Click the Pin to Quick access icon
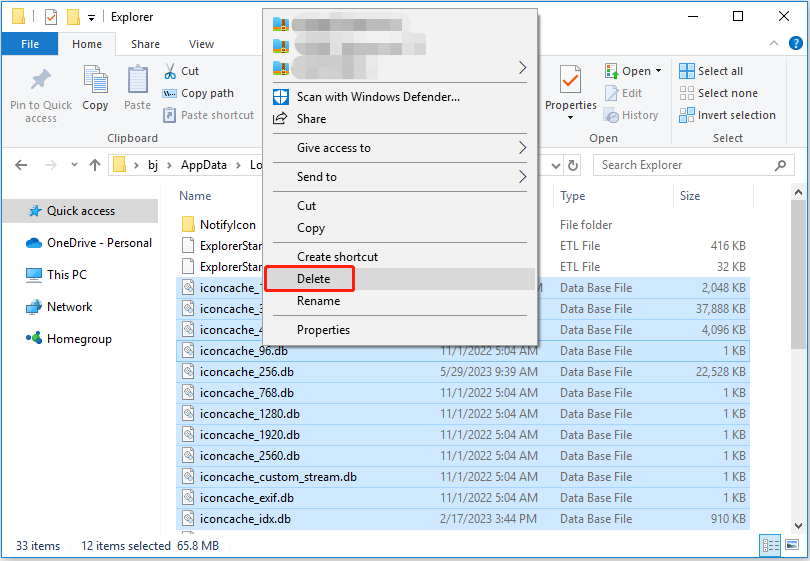Image resolution: width=810 pixels, height=561 pixels. tap(41, 80)
